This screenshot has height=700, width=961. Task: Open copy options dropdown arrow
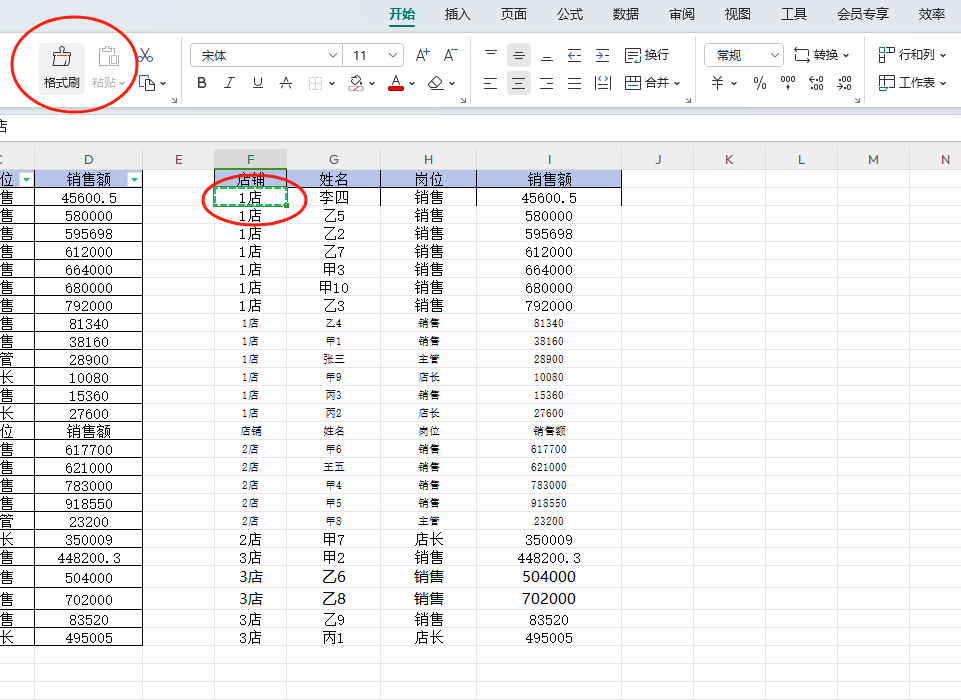(x=163, y=83)
